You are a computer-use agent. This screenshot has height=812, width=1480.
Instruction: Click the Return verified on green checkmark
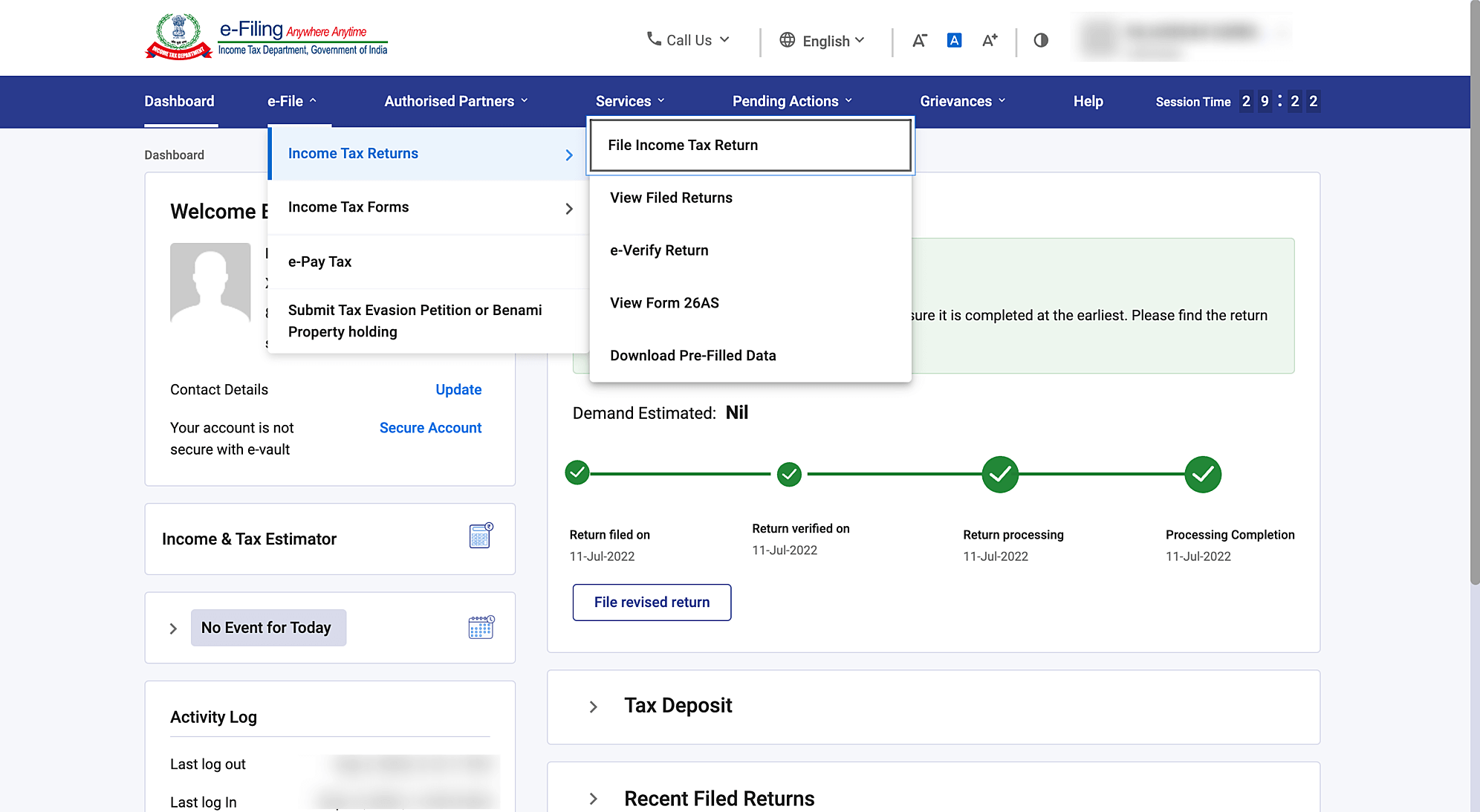click(789, 474)
